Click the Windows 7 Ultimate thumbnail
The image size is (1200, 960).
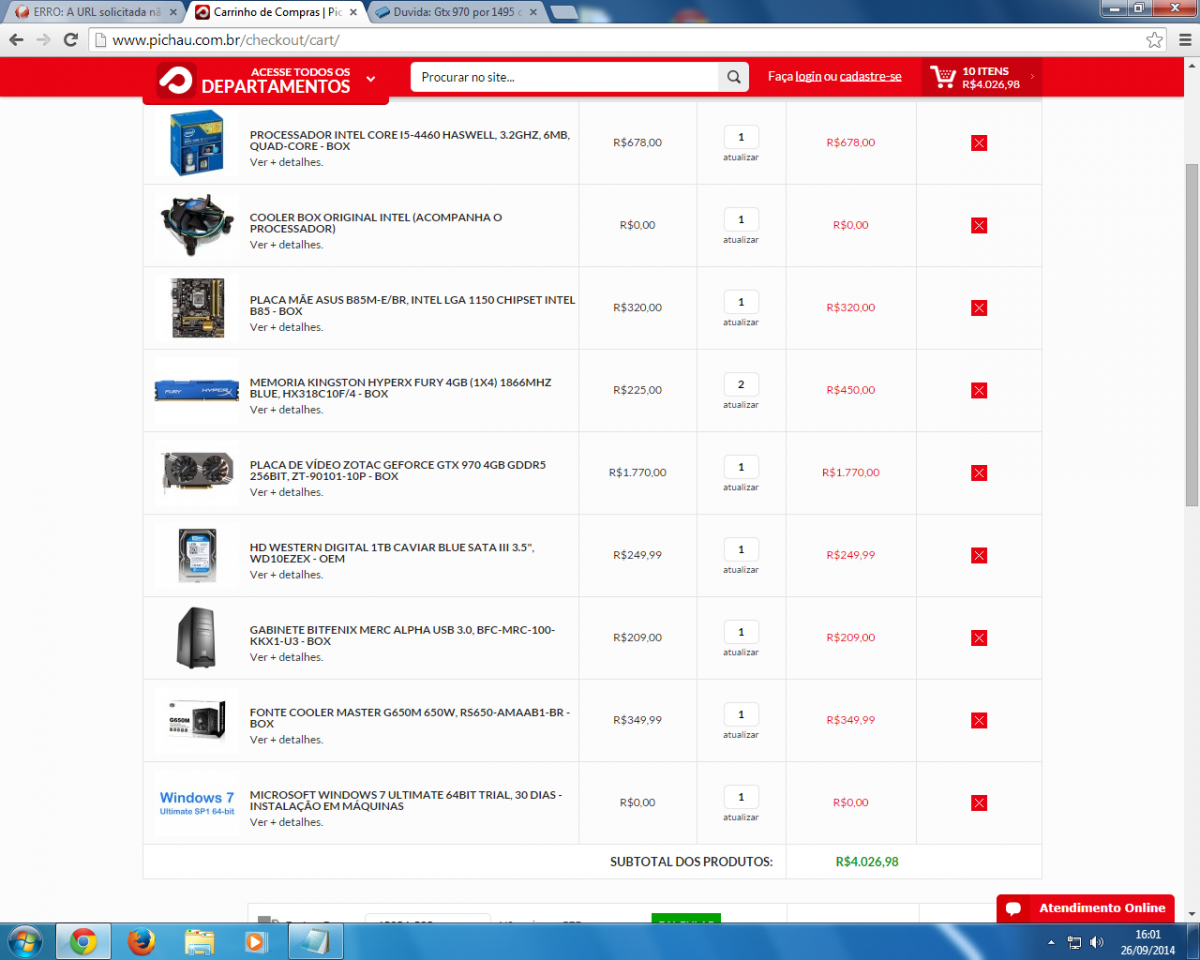(x=197, y=803)
